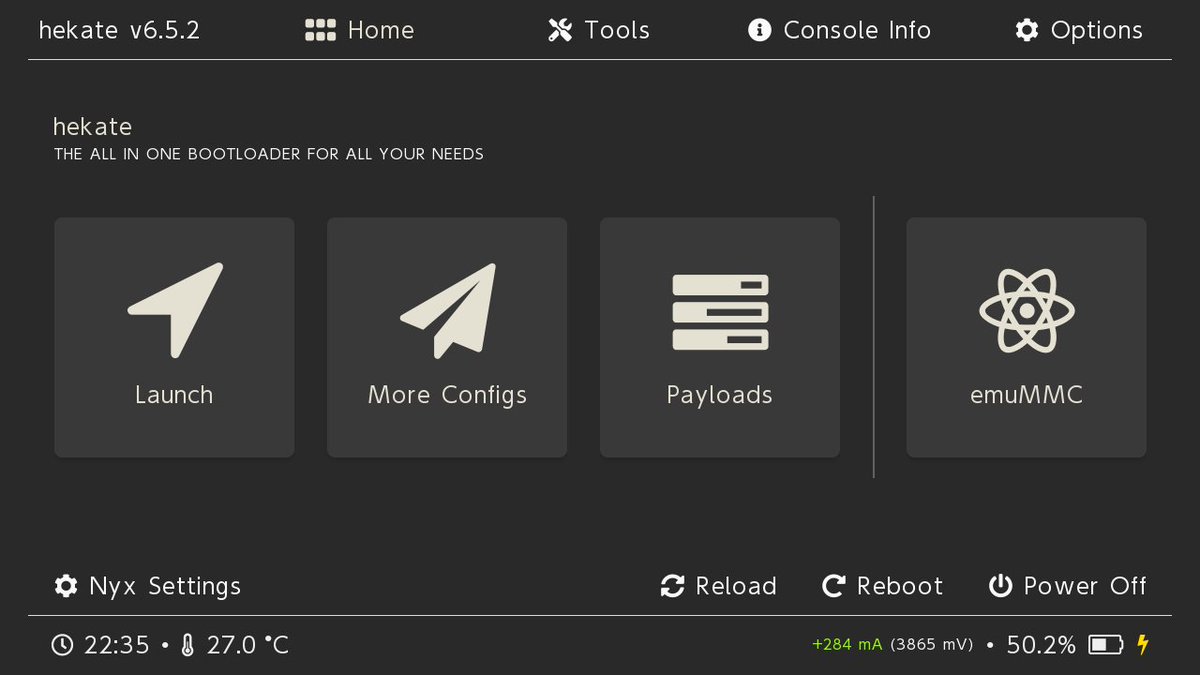
Task: Click the ALL IN ONE BOOTLOADER tagline
Action: [x=269, y=155]
